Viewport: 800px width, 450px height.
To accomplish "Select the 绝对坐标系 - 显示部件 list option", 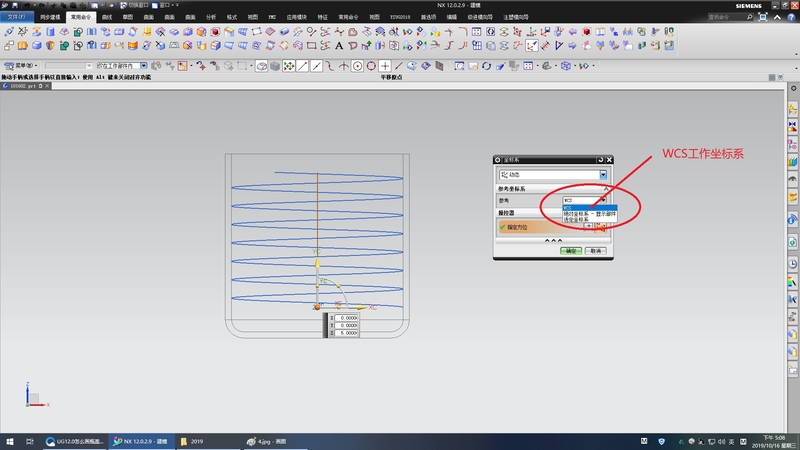I will [x=589, y=213].
